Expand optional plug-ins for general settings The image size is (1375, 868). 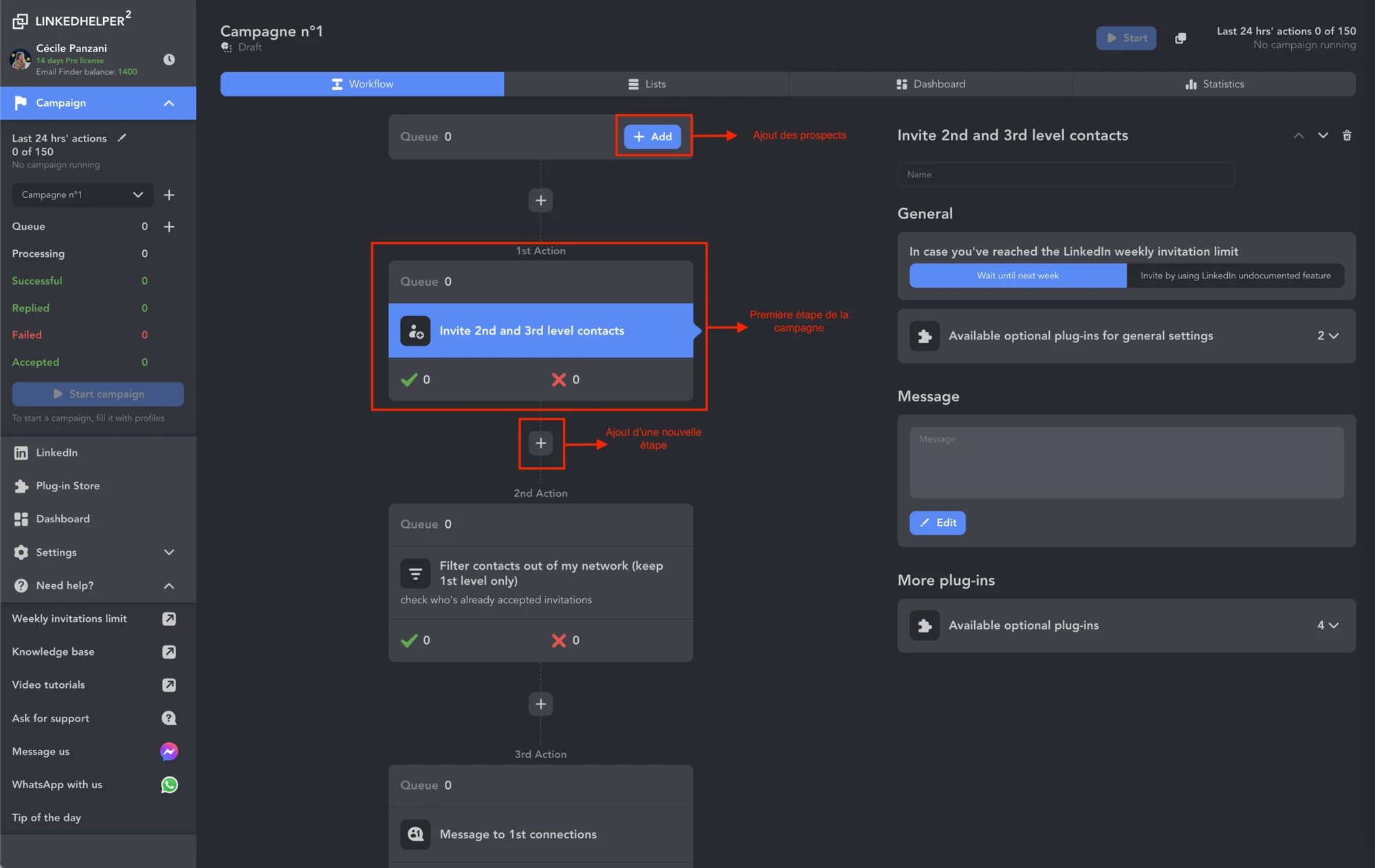pyautogui.click(x=1126, y=336)
